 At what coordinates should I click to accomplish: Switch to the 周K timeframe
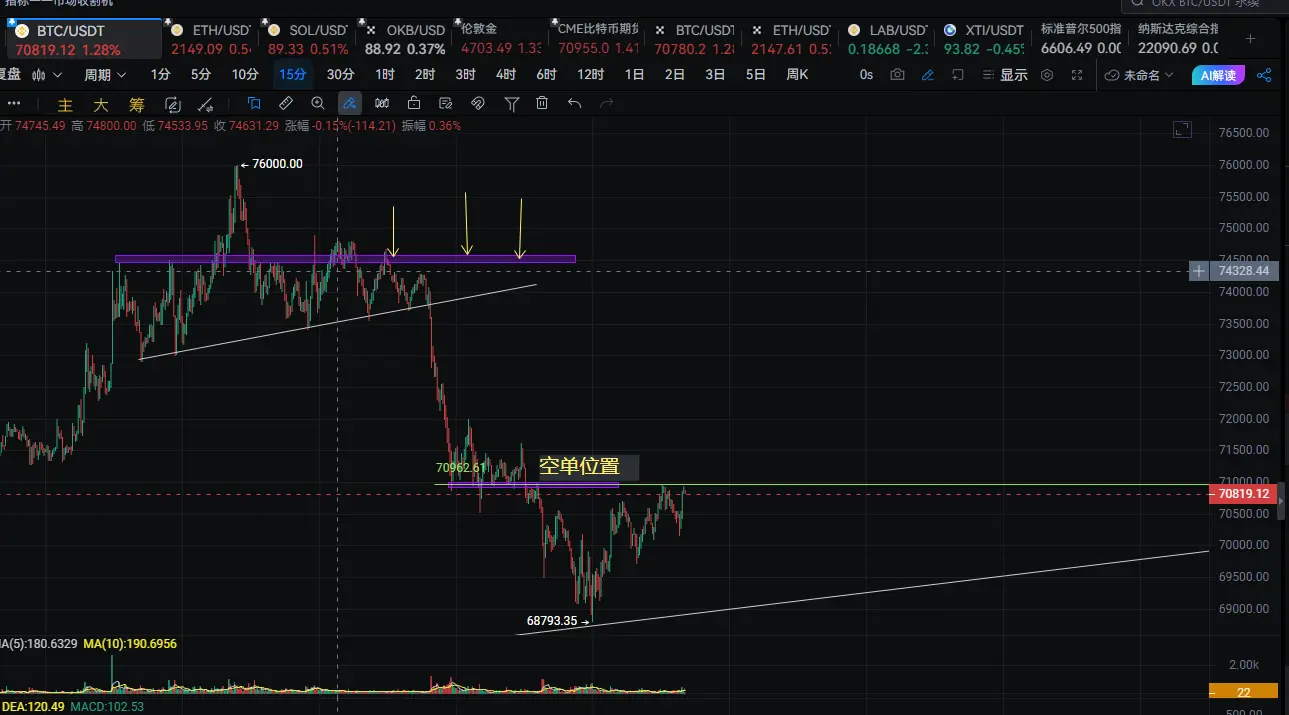[x=797, y=75]
